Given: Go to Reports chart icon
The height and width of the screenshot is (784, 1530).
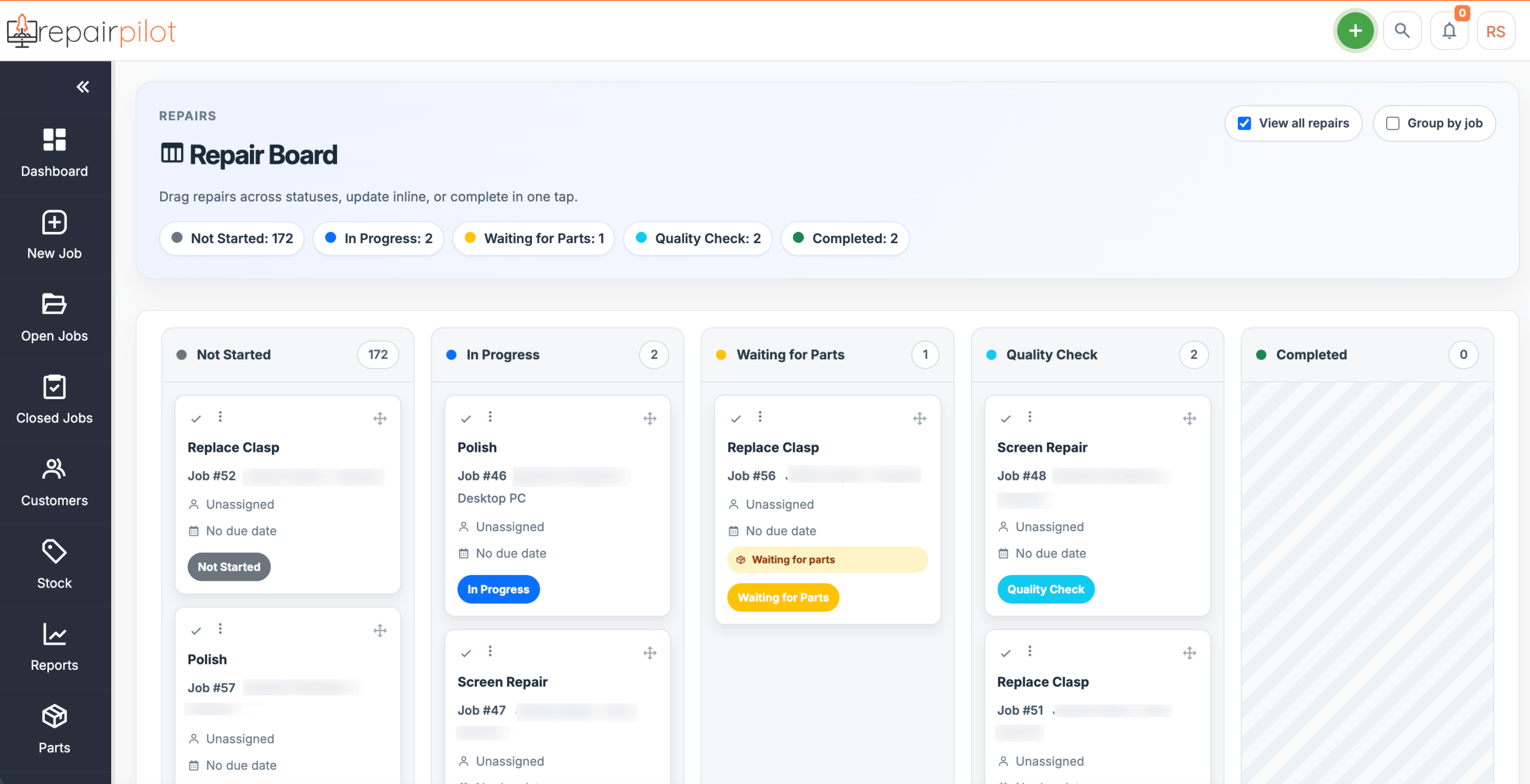Looking at the screenshot, I should coord(54,634).
